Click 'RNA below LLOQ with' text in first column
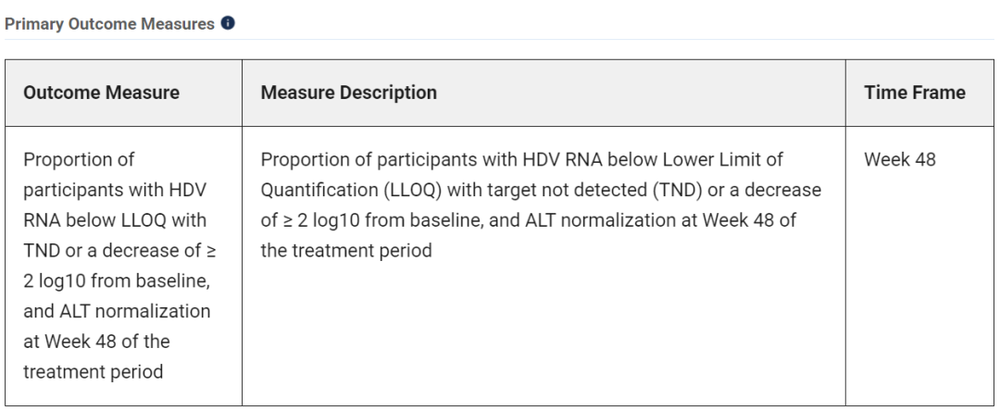 tap(114, 220)
